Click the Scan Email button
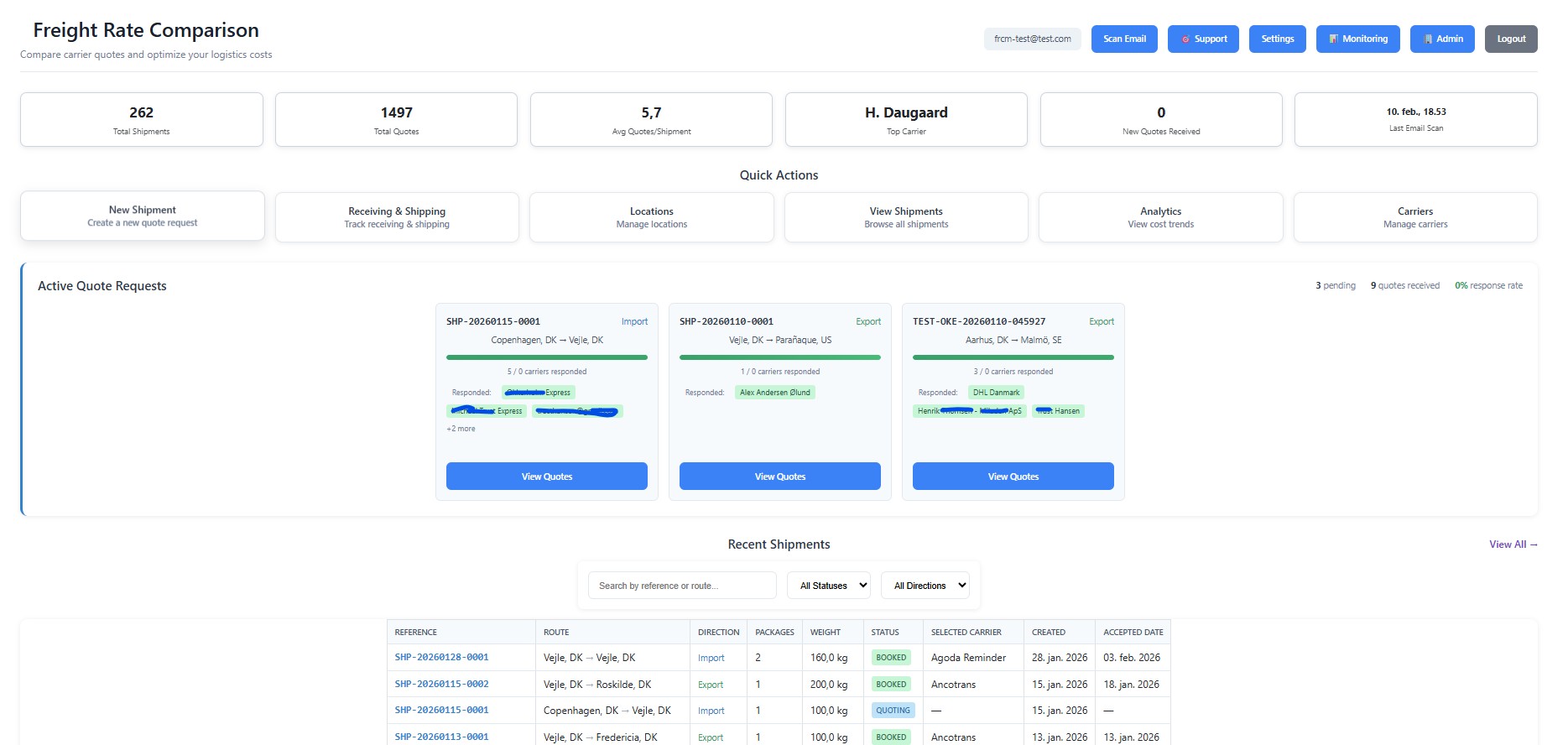Image resolution: width=1568 pixels, height=745 pixels. pos(1124,39)
